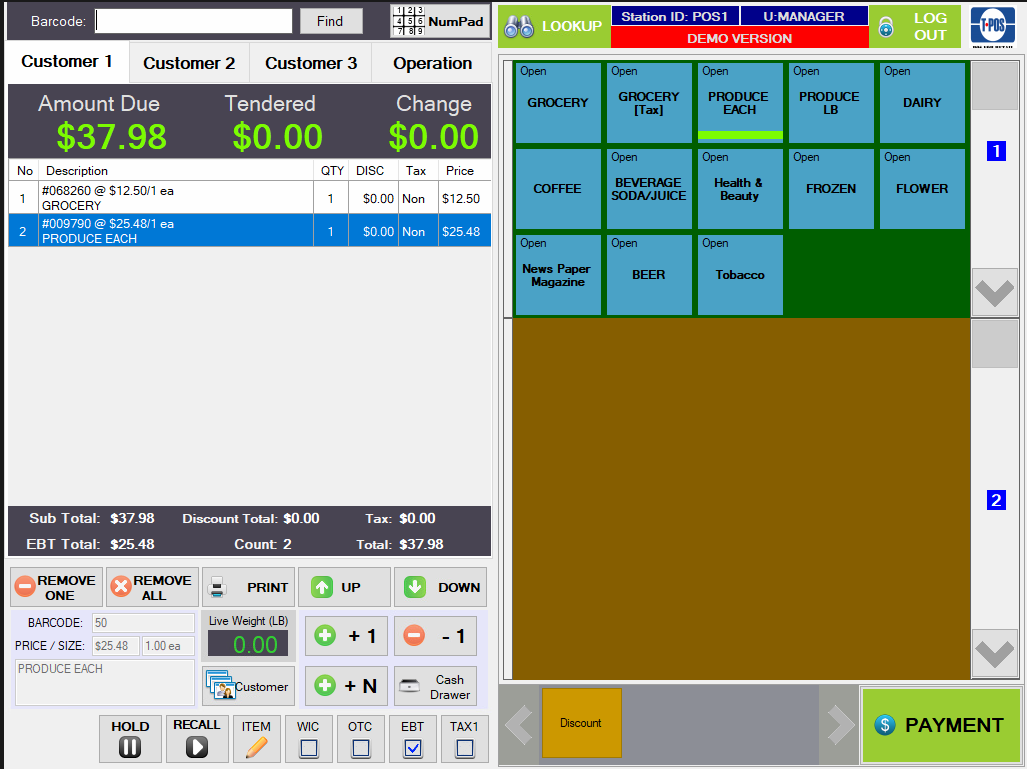
Task: Click the Description column header
Action: [x=176, y=171]
